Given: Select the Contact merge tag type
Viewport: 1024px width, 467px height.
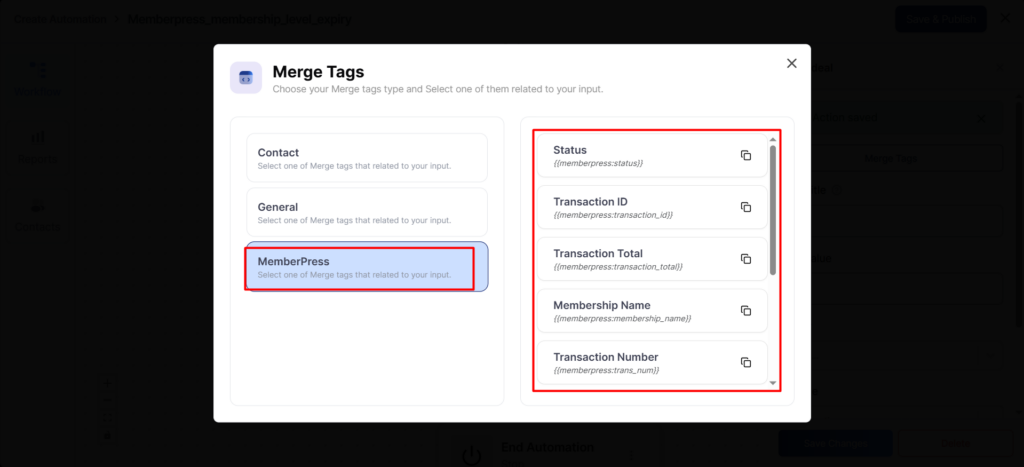Looking at the screenshot, I should tap(367, 158).
